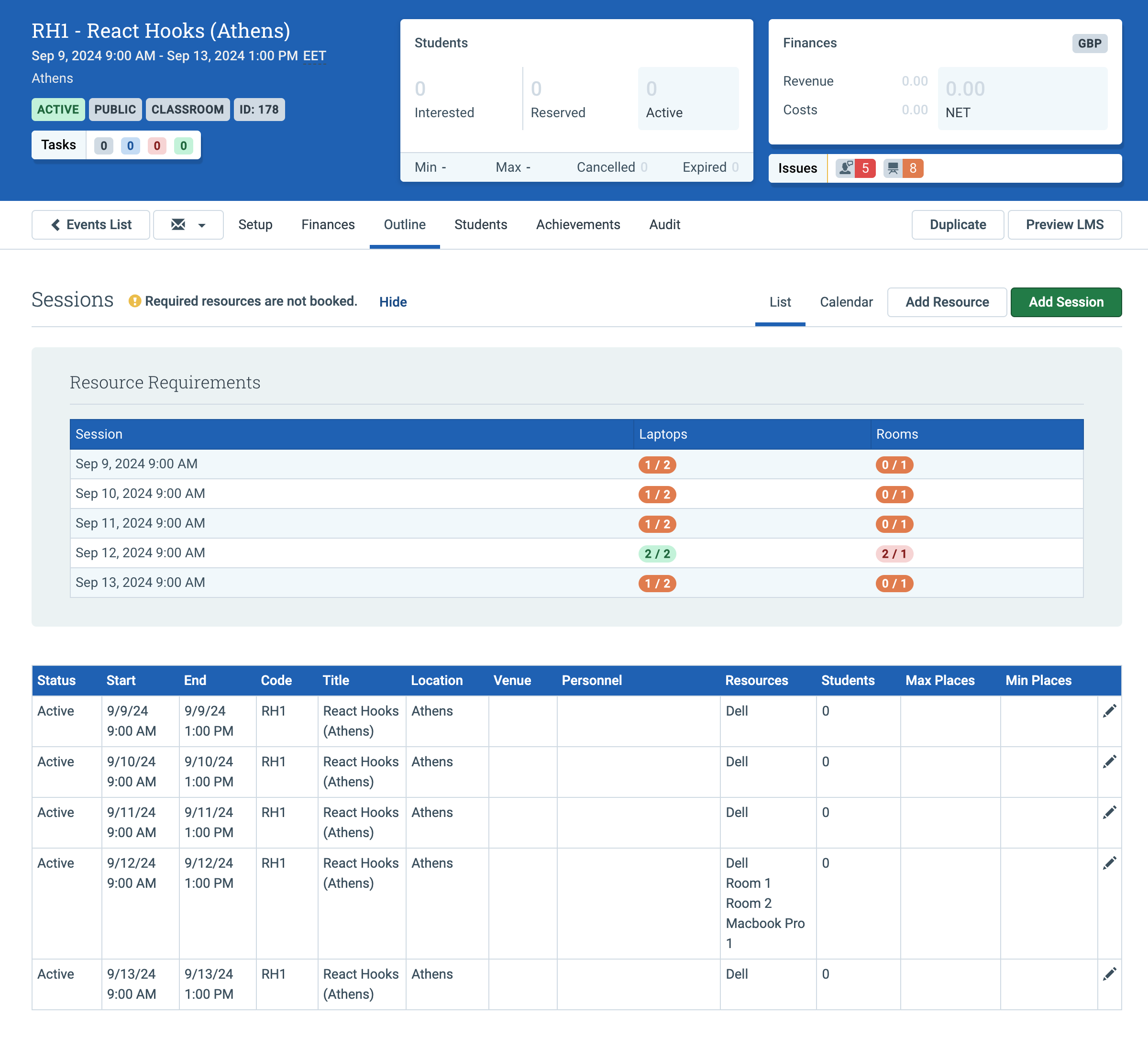Click the edit pencil for 9/10/24 session
Viewport: 1148px width, 1038px height.
pyautogui.click(x=1109, y=761)
